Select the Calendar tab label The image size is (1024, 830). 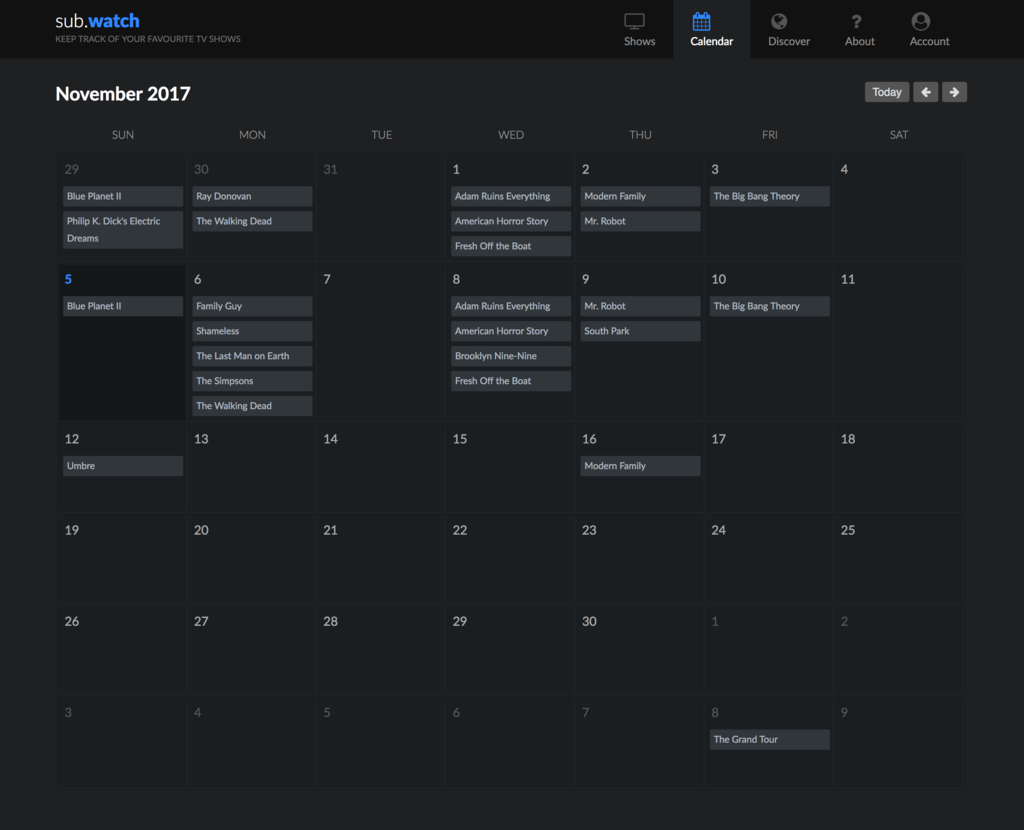(711, 41)
